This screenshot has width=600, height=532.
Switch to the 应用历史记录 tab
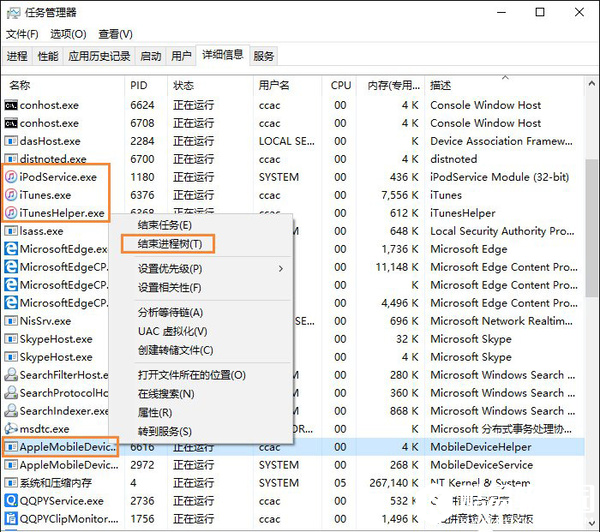[99, 56]
